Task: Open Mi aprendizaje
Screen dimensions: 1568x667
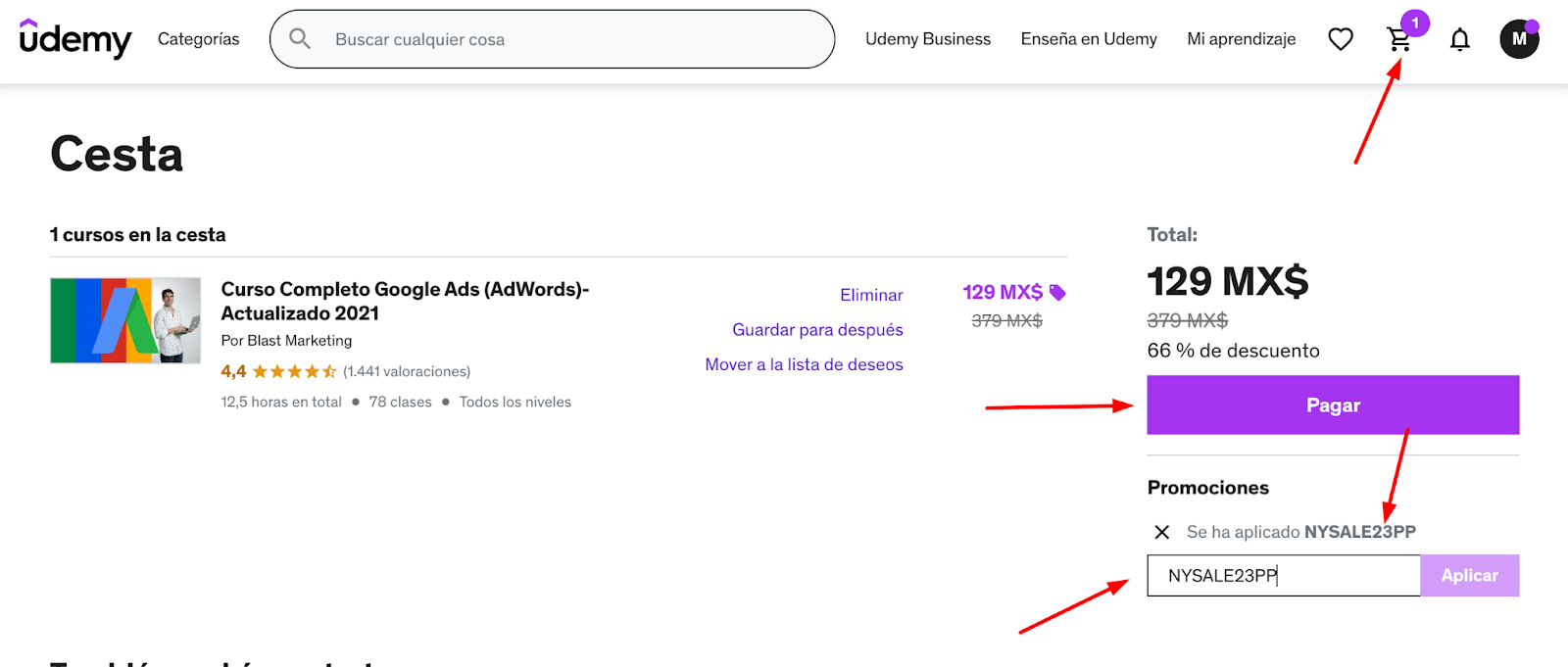Action: (x=1242, y=39)
